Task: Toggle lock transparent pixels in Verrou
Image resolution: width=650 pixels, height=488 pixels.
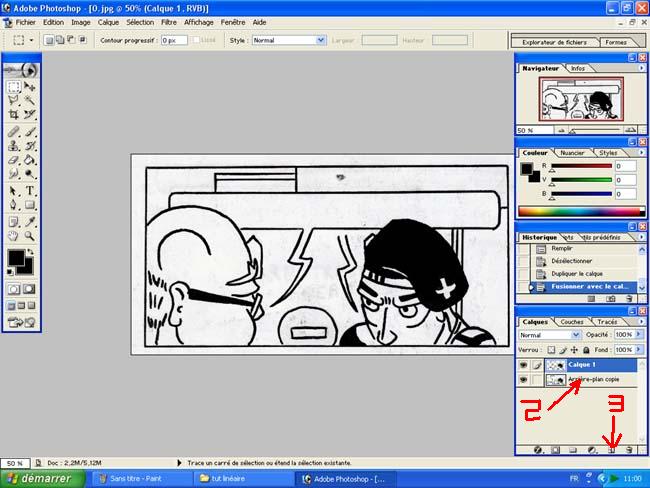Action: click(x=551, y=350)
